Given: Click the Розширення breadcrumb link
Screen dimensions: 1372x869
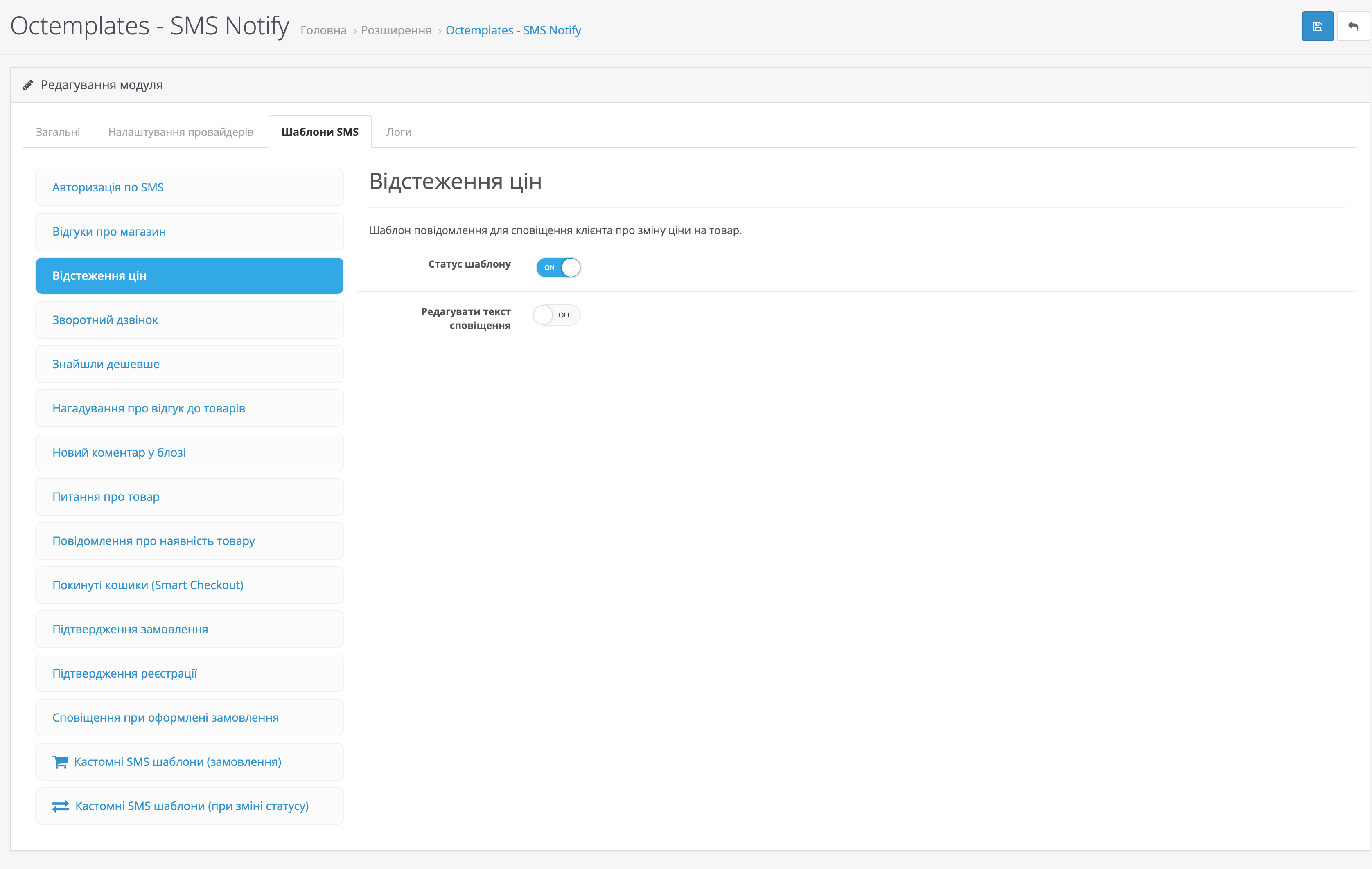Looking at the screenshot, I should coord(396,30).
